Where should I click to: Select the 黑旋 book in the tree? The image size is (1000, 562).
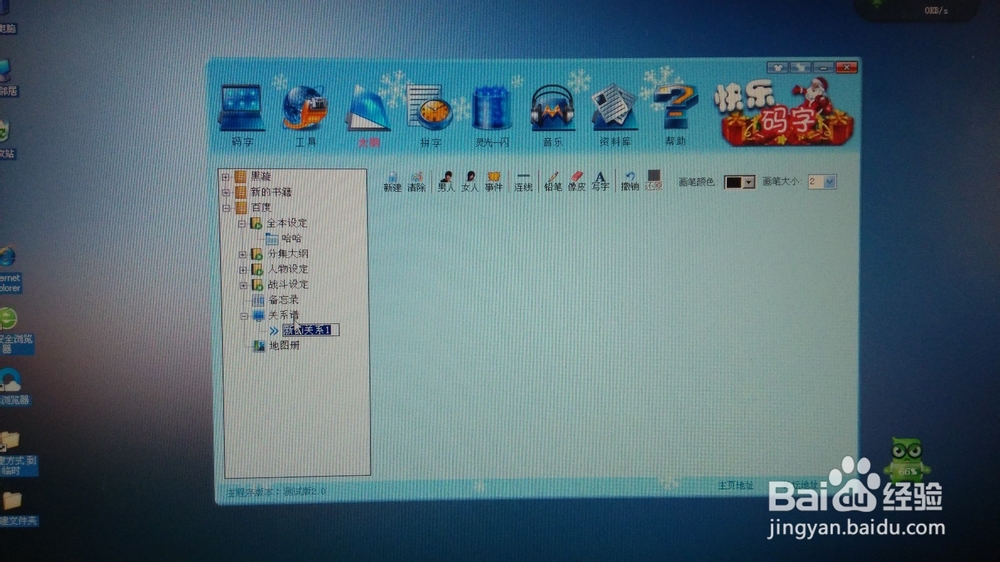point(261,177)
